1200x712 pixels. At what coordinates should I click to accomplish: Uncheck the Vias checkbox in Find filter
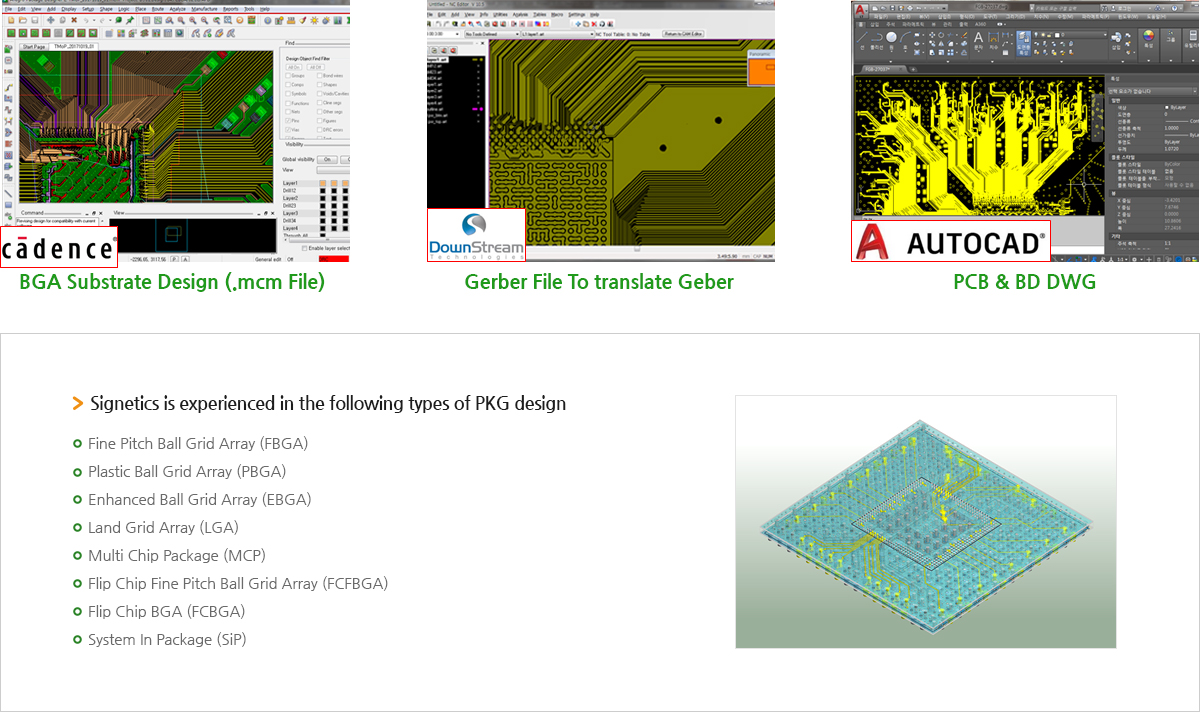tap(288, 130)
